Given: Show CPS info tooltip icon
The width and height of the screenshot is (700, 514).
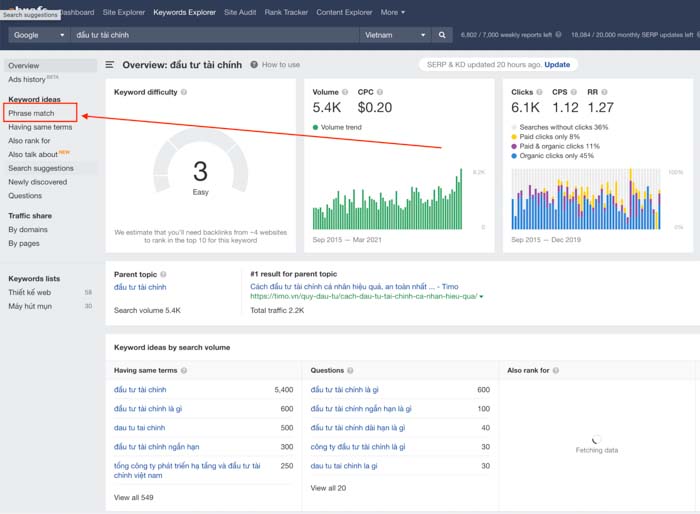Looking at the screenshot, I should (x=574, y=92).
